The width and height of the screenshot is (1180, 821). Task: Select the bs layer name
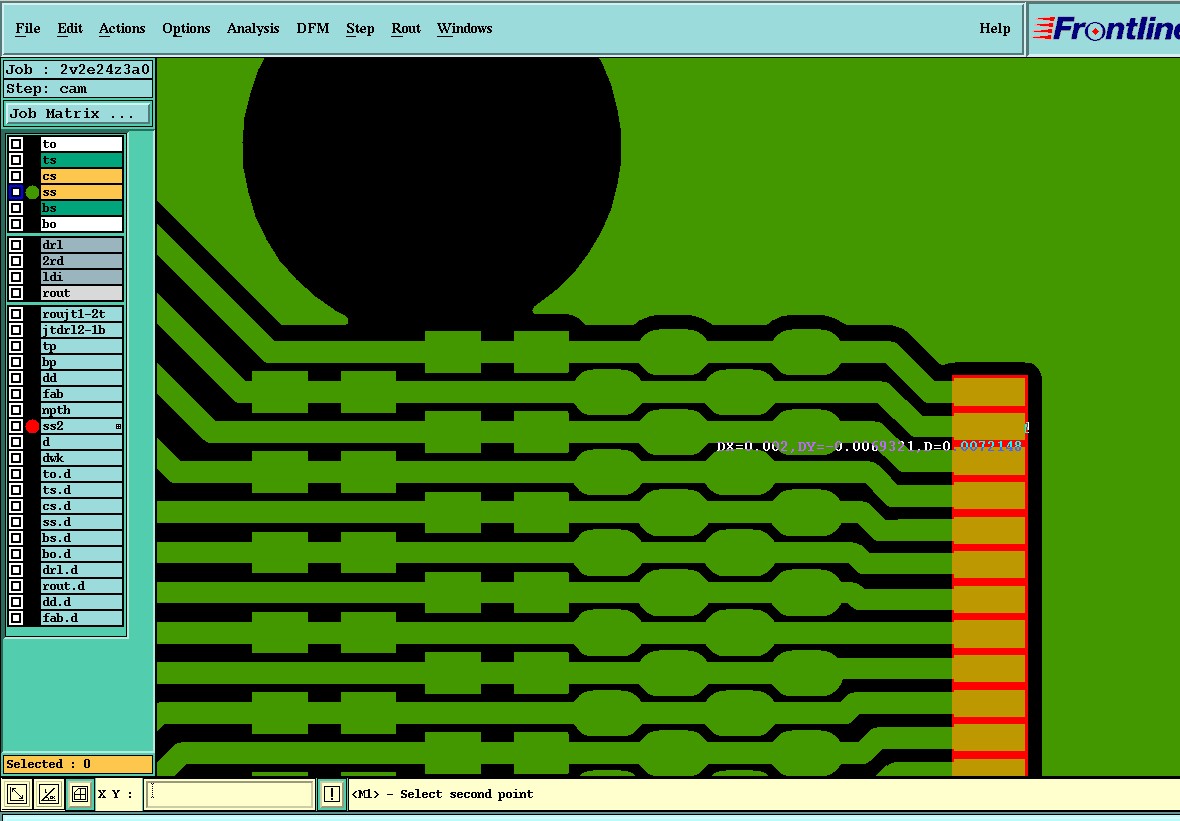click(x=81, y=208)
